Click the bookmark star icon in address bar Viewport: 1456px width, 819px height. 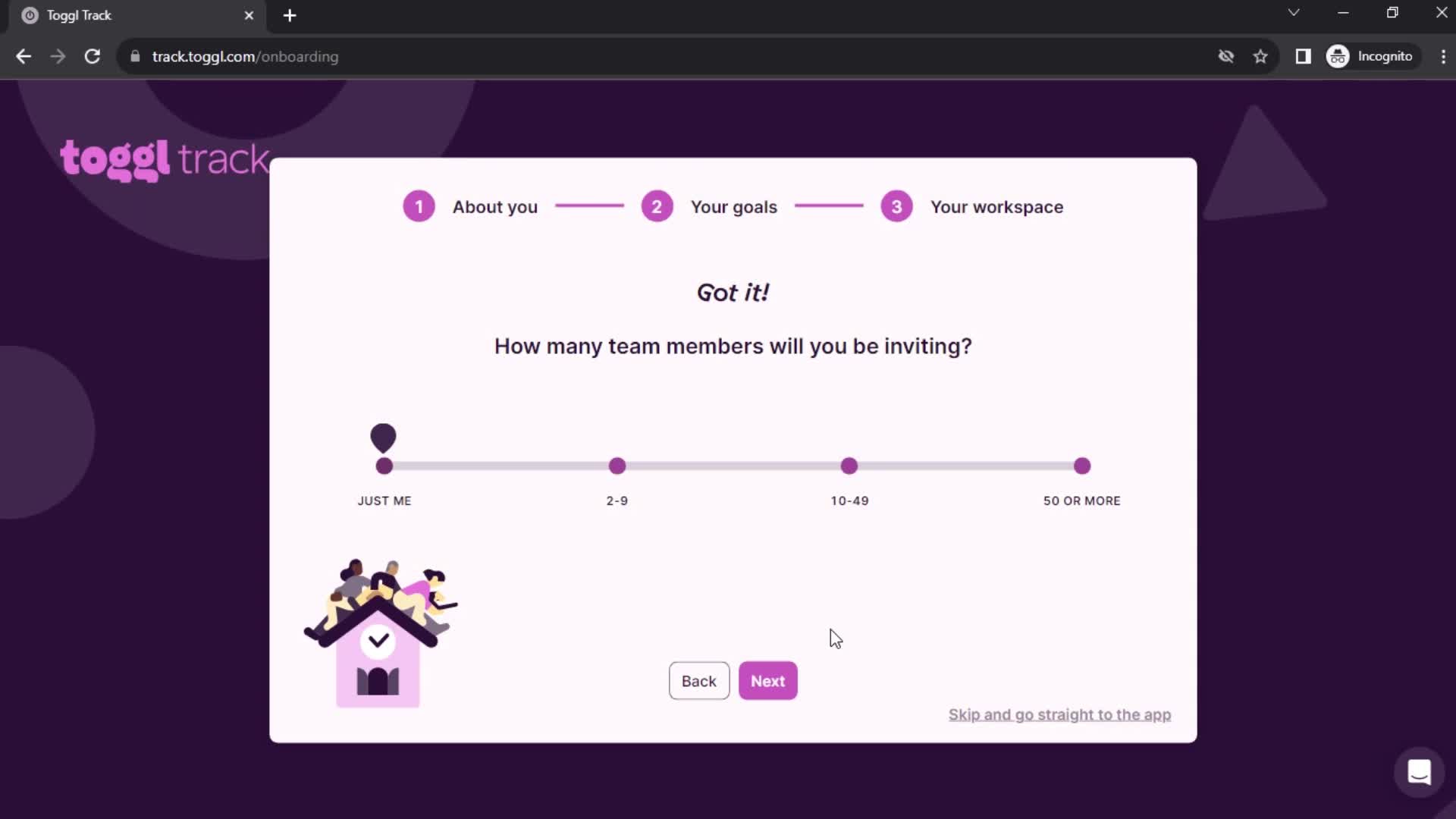pos(1261,57)
